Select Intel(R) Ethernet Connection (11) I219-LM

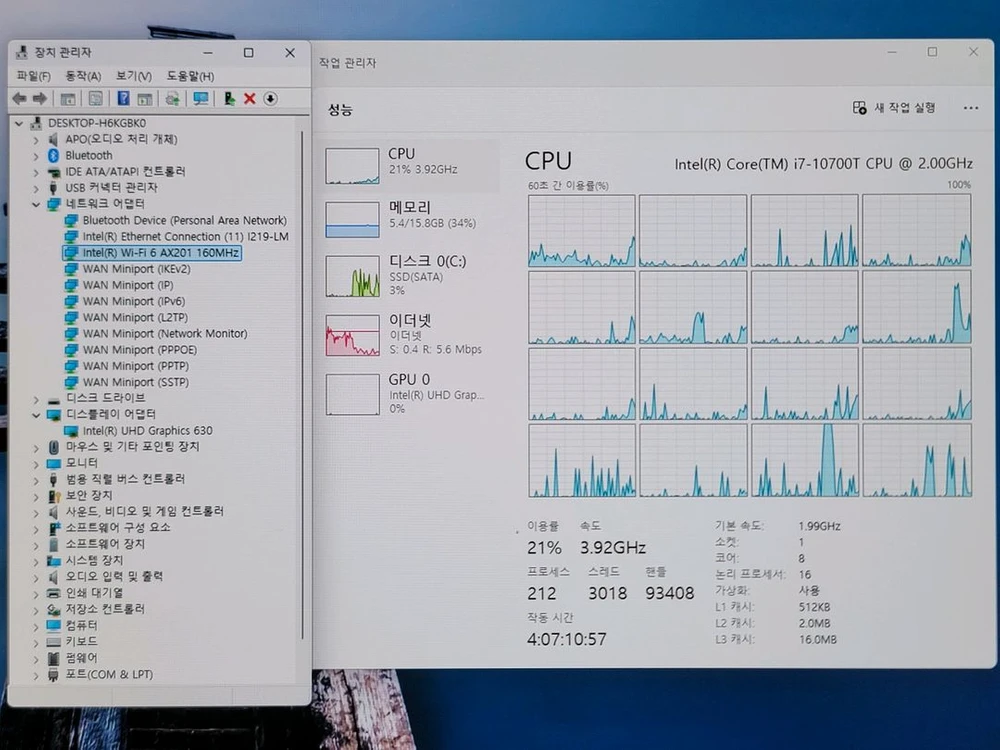pos(186,237)
